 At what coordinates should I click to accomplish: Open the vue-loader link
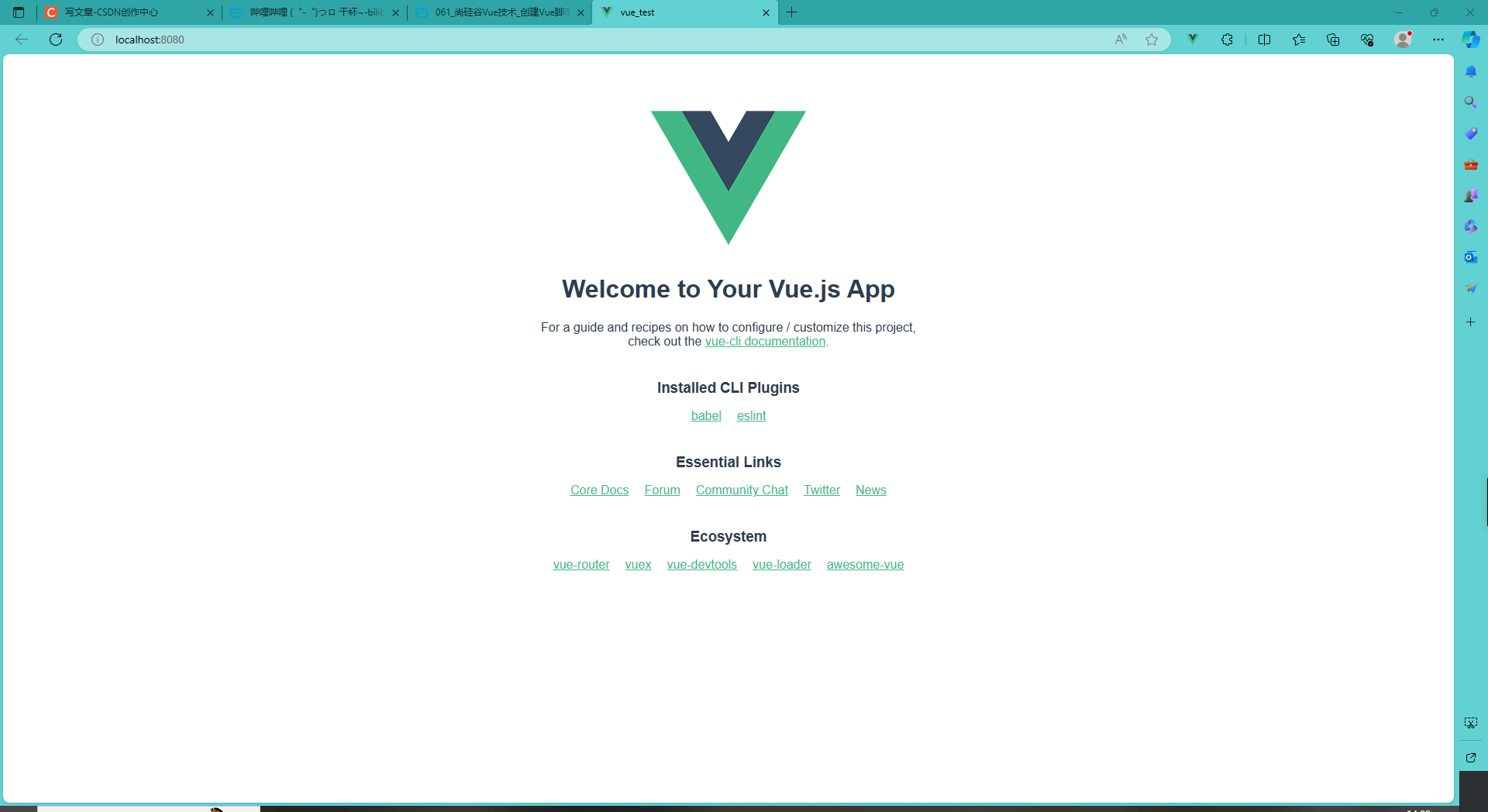tap(781, 565)
